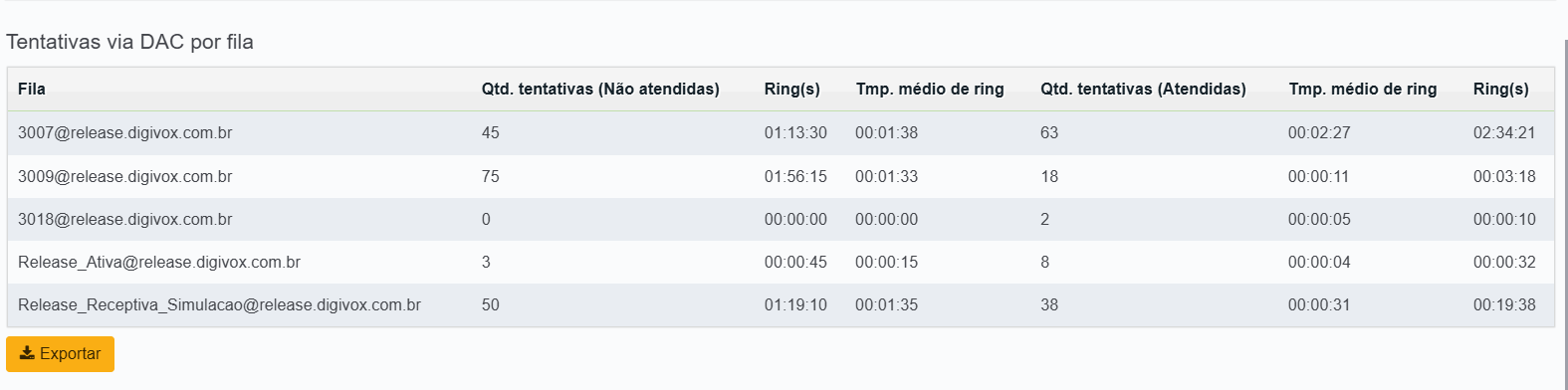Sort by the Fila column header

click(32, 89)
